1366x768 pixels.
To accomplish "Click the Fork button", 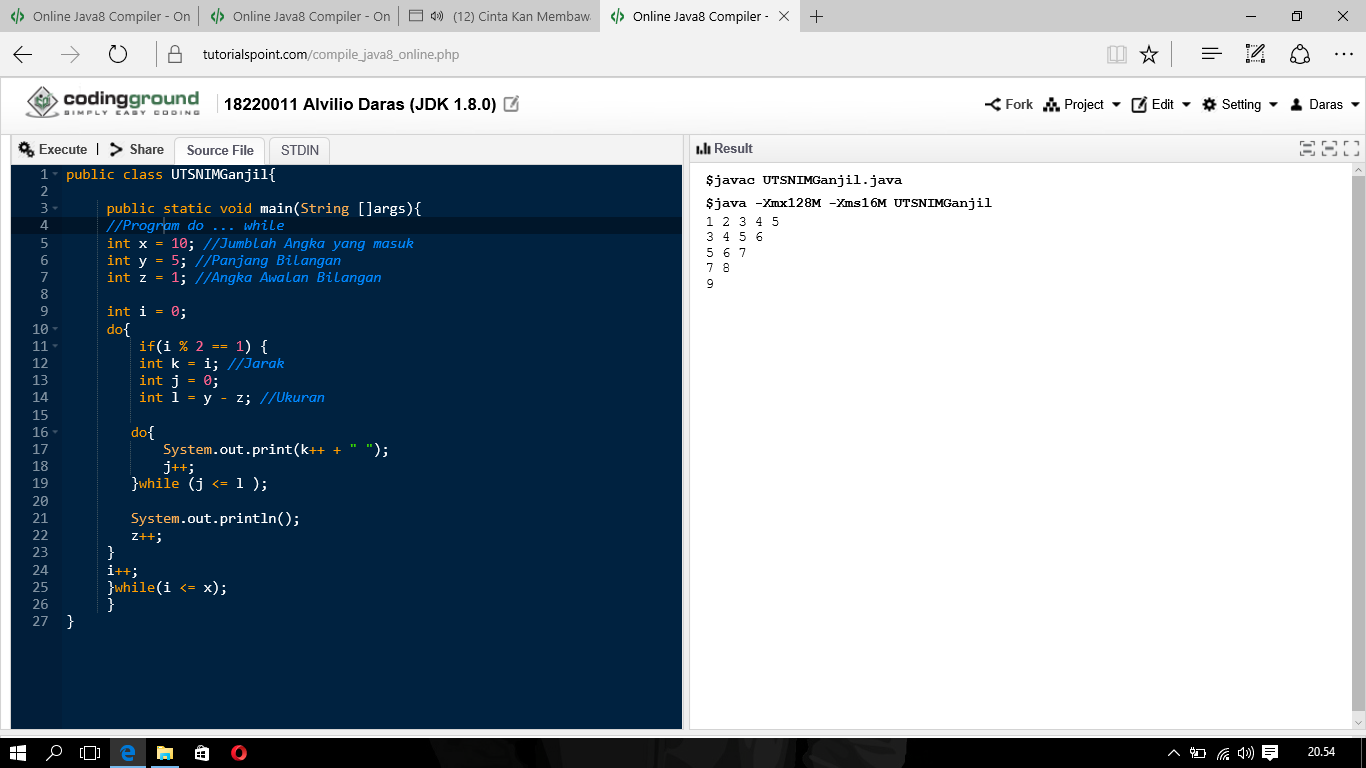I will 1009,104.
